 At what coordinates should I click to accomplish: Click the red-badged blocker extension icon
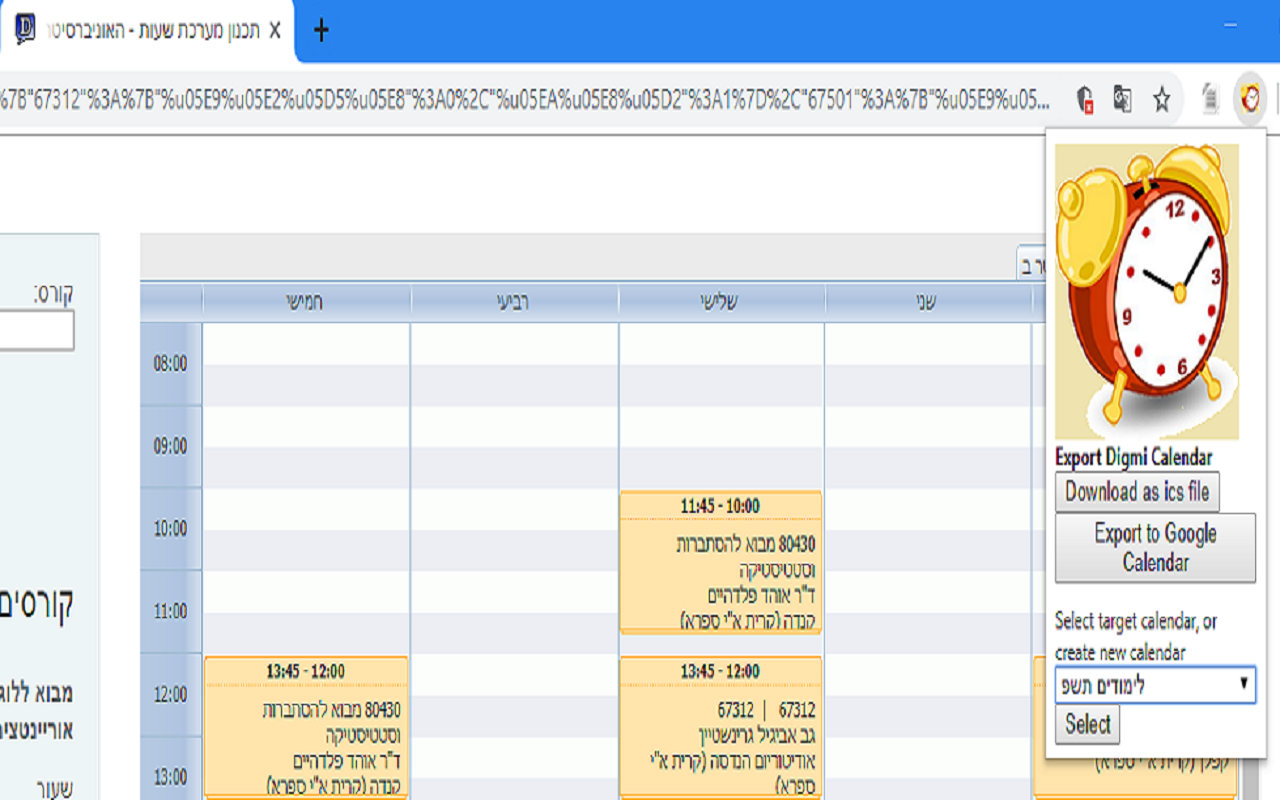[1086, 99]
